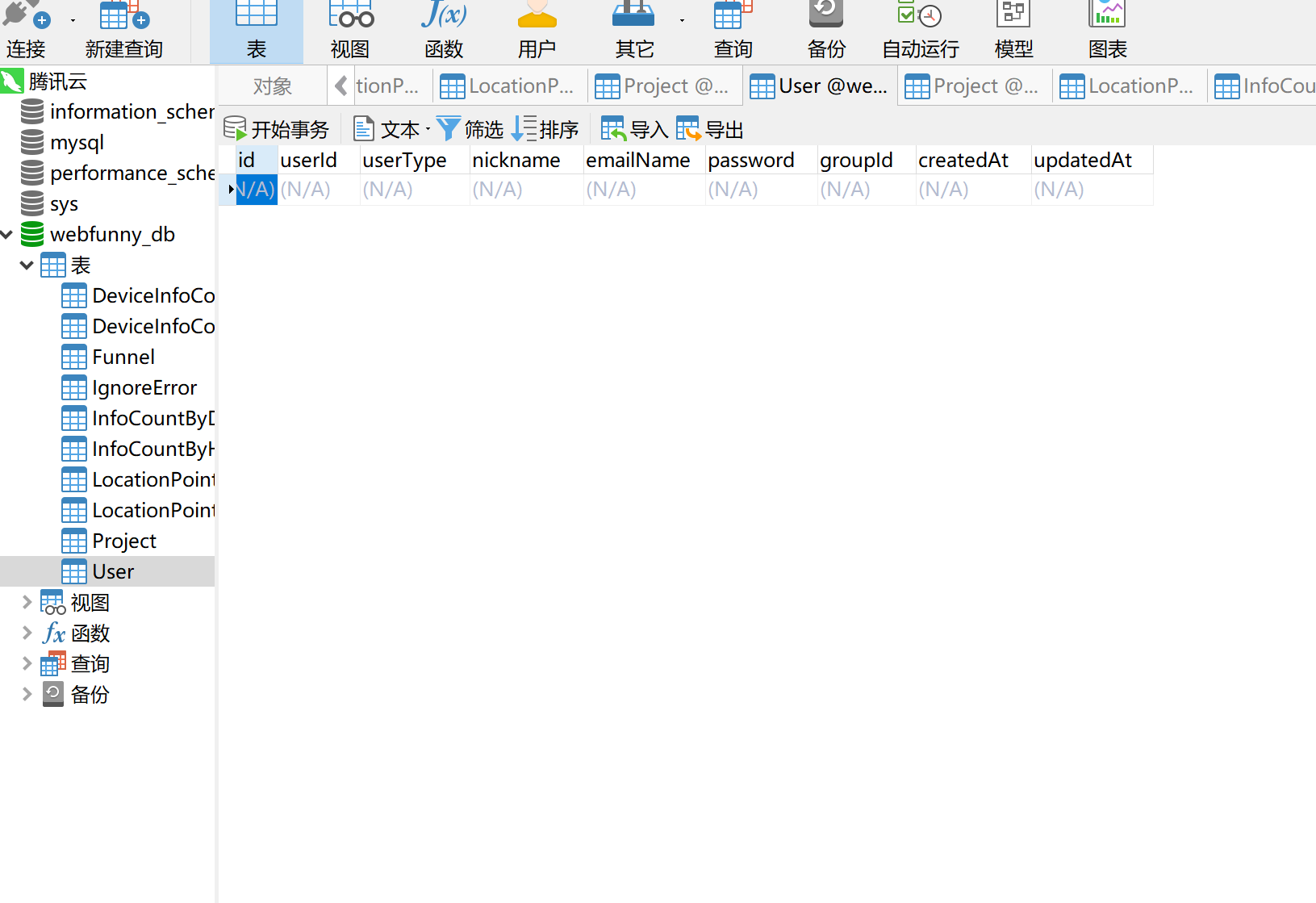This screenshot has height=903, width=1316.
Task: Click the 排序 sort button
Action: 546,129
